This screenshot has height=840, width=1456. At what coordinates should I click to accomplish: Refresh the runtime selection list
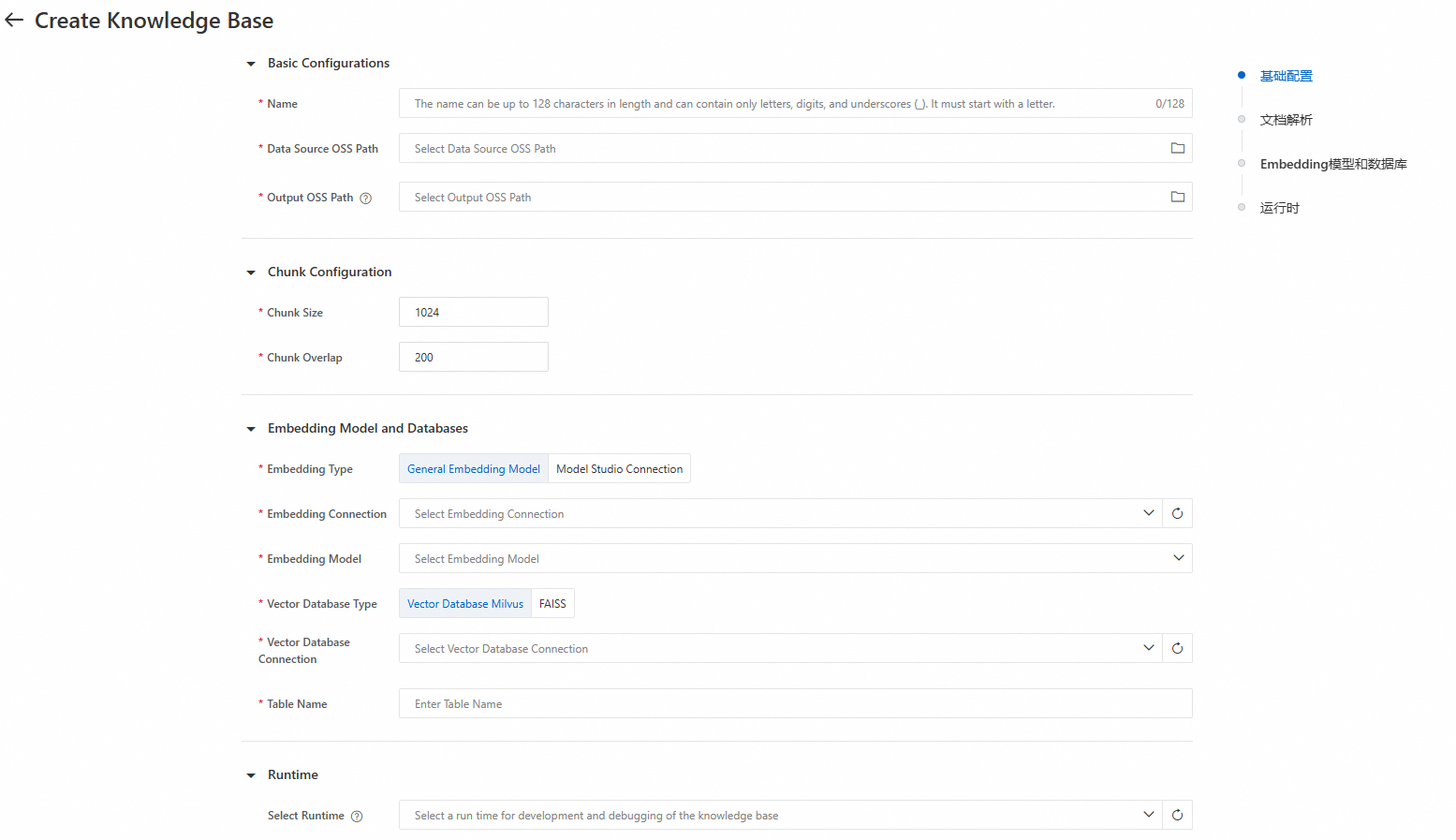tap(1177, 815)
